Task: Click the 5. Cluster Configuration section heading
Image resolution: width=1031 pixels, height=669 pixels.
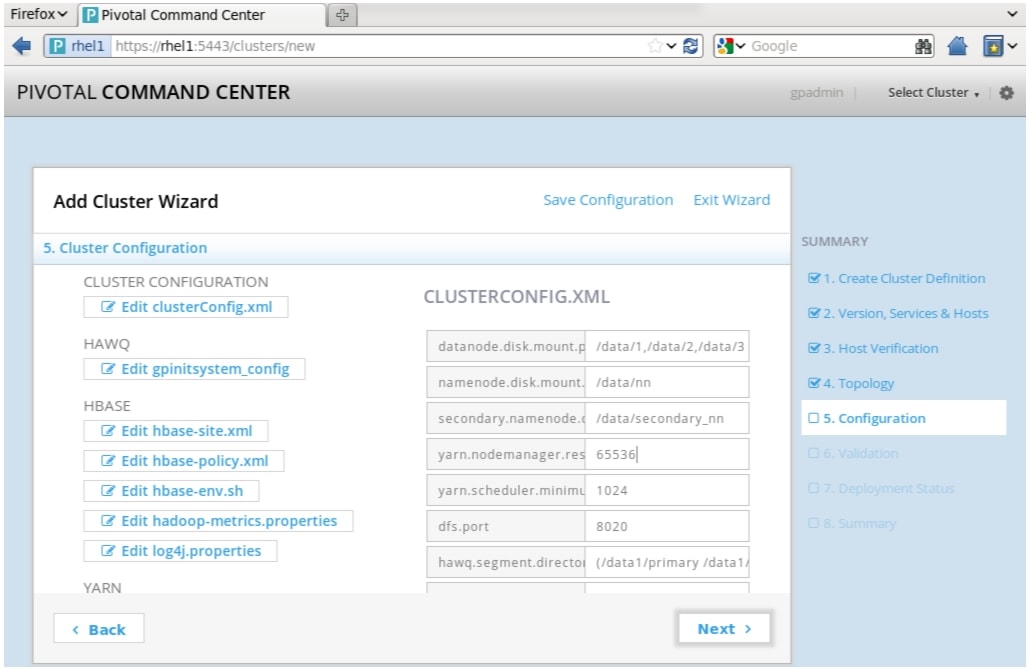Action: tap(125, 248)
